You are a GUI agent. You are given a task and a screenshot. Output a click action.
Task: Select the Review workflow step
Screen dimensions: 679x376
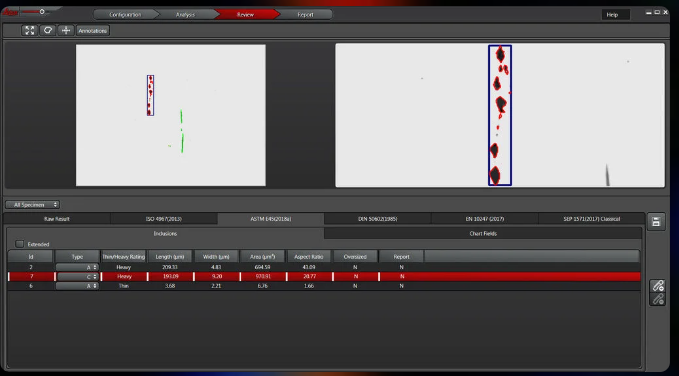click(x=245, y=14)
